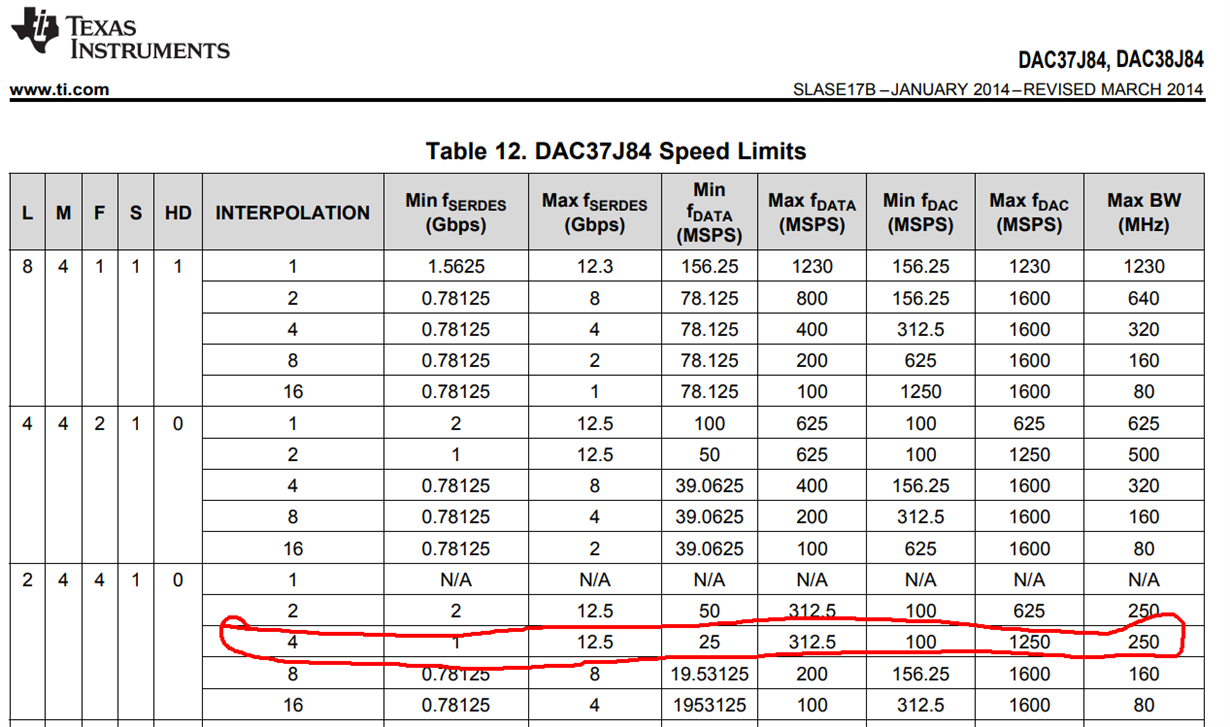Select the L column value 8
The image size is (1230, 727).
(x=27, y=267)
